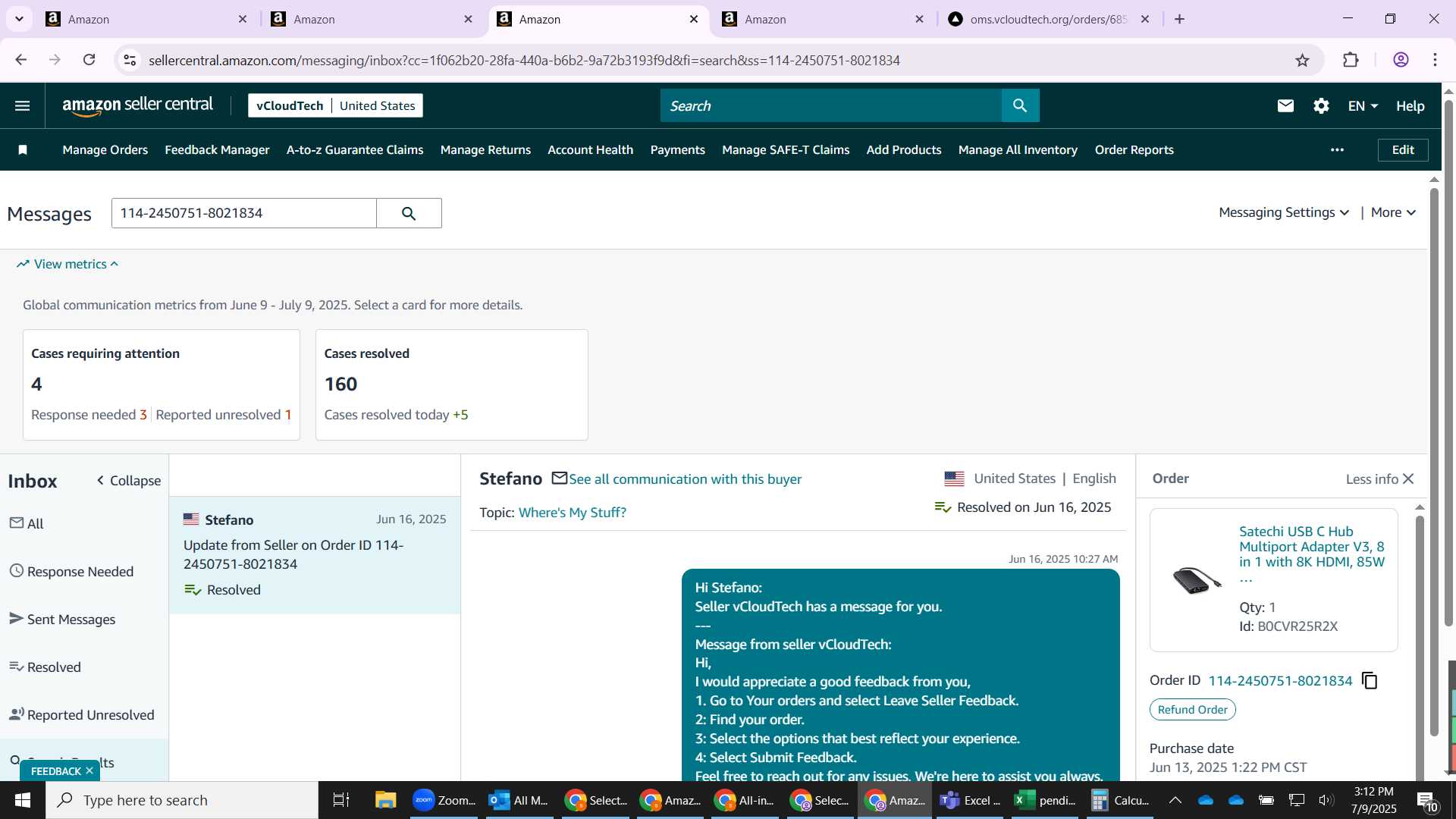Viewport: 1456px width, 819px height.
Task: Click the teal top search magnifier button
Action: click(x=1020, y=105)
